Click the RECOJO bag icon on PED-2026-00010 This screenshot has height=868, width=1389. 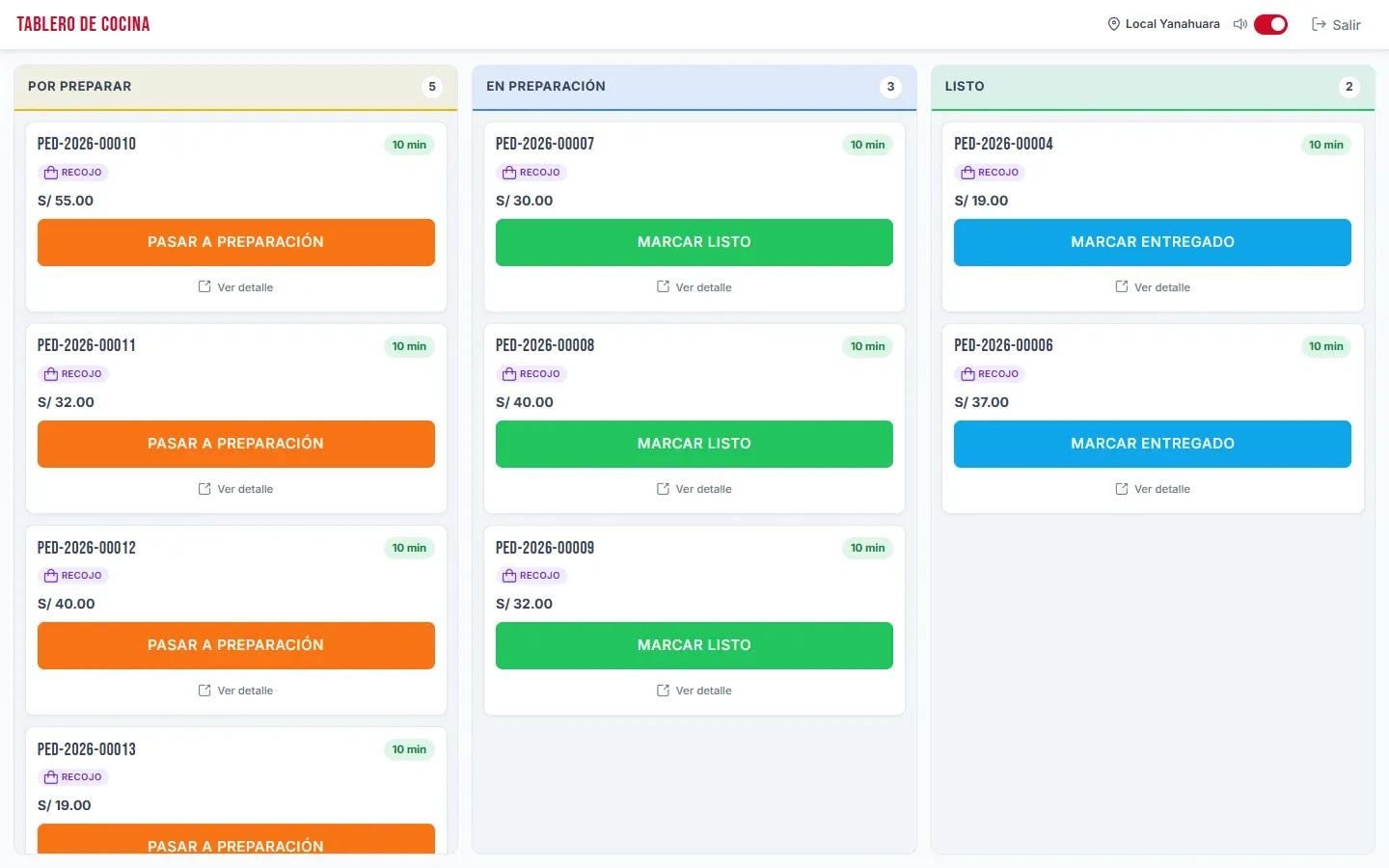point(51,173)
